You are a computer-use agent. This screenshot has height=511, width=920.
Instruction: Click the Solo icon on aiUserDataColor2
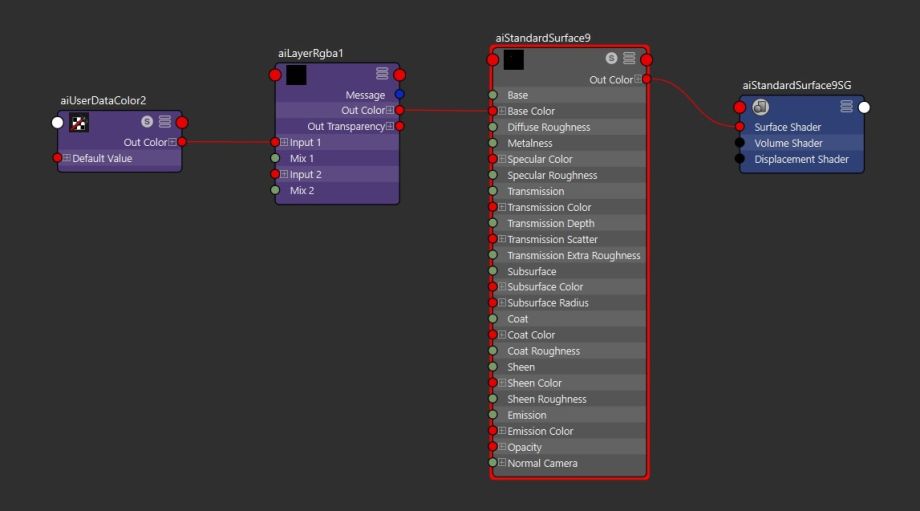[x=147, y=122]
